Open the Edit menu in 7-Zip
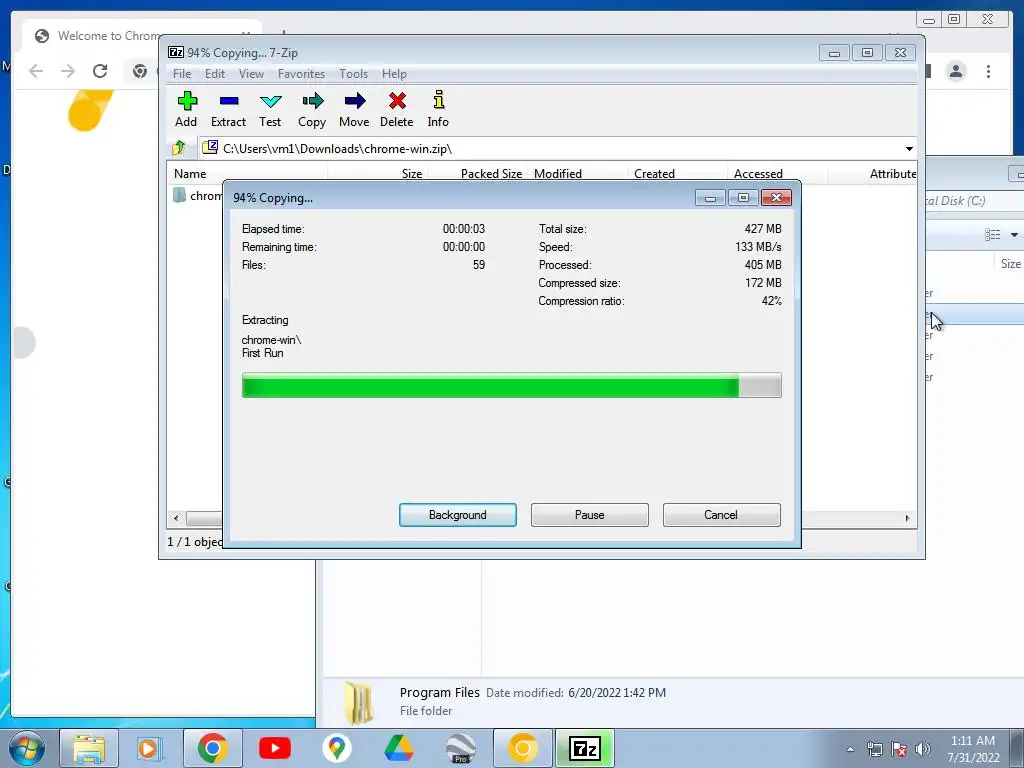The image size is (1024, 768). coord(215,74)
